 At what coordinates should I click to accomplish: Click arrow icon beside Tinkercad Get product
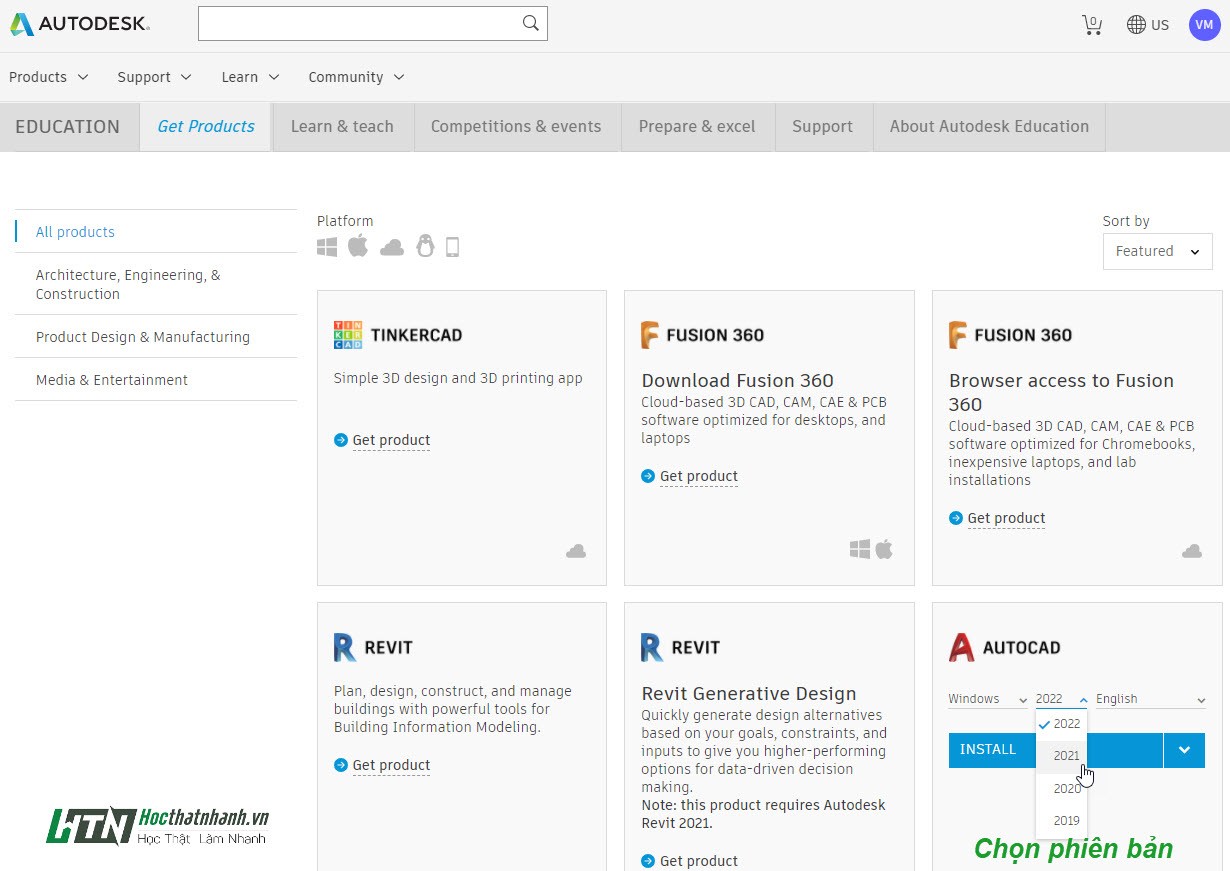point(341,440)
